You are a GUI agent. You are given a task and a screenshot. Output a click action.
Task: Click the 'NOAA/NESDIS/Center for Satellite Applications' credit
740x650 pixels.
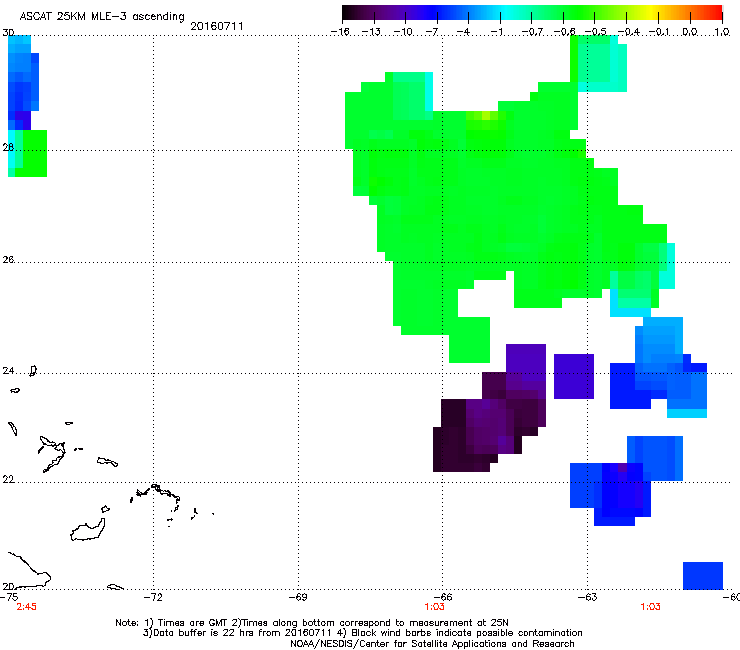pos(432,644)
